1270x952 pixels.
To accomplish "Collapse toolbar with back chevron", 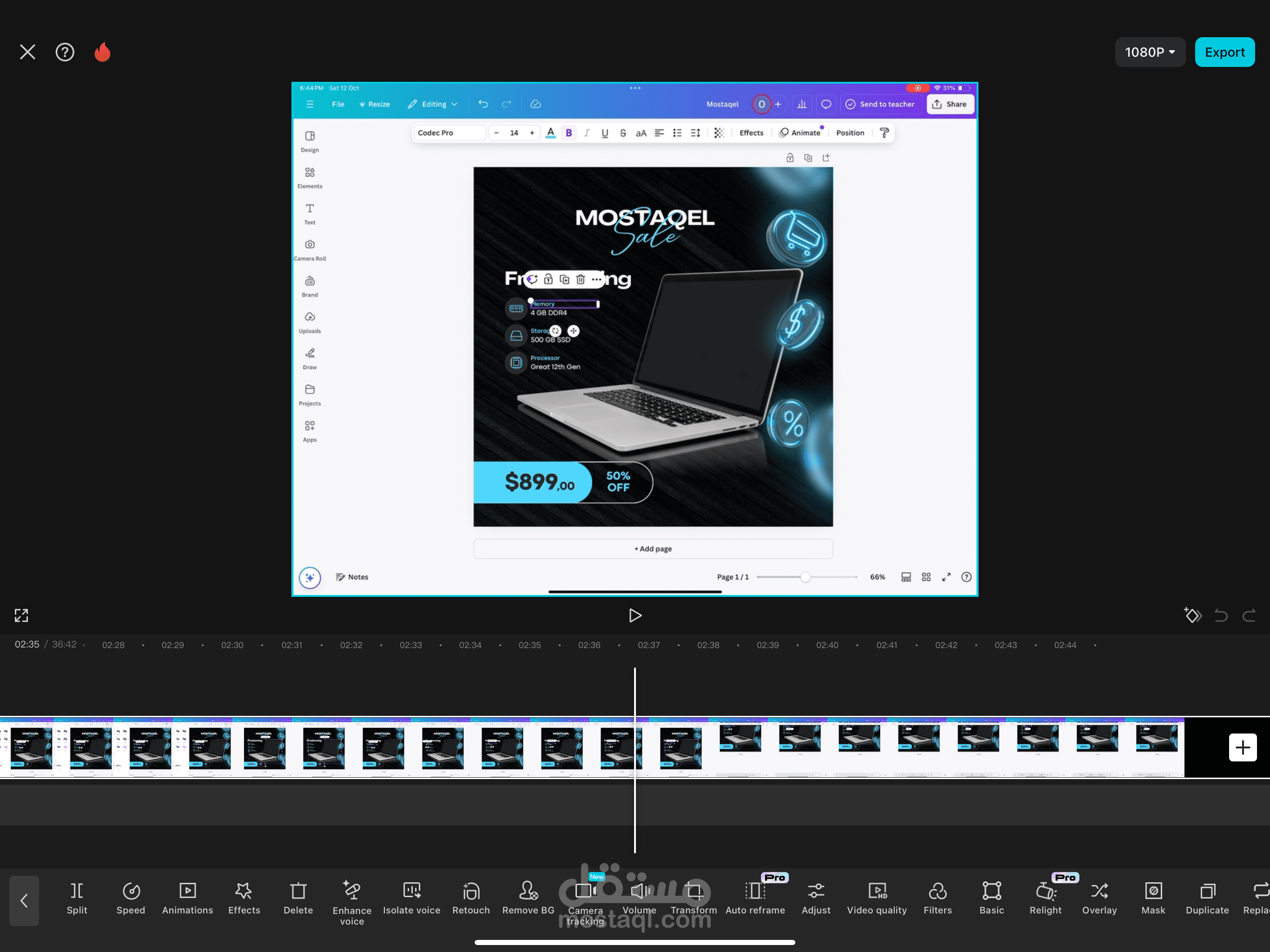I will 24,900.
